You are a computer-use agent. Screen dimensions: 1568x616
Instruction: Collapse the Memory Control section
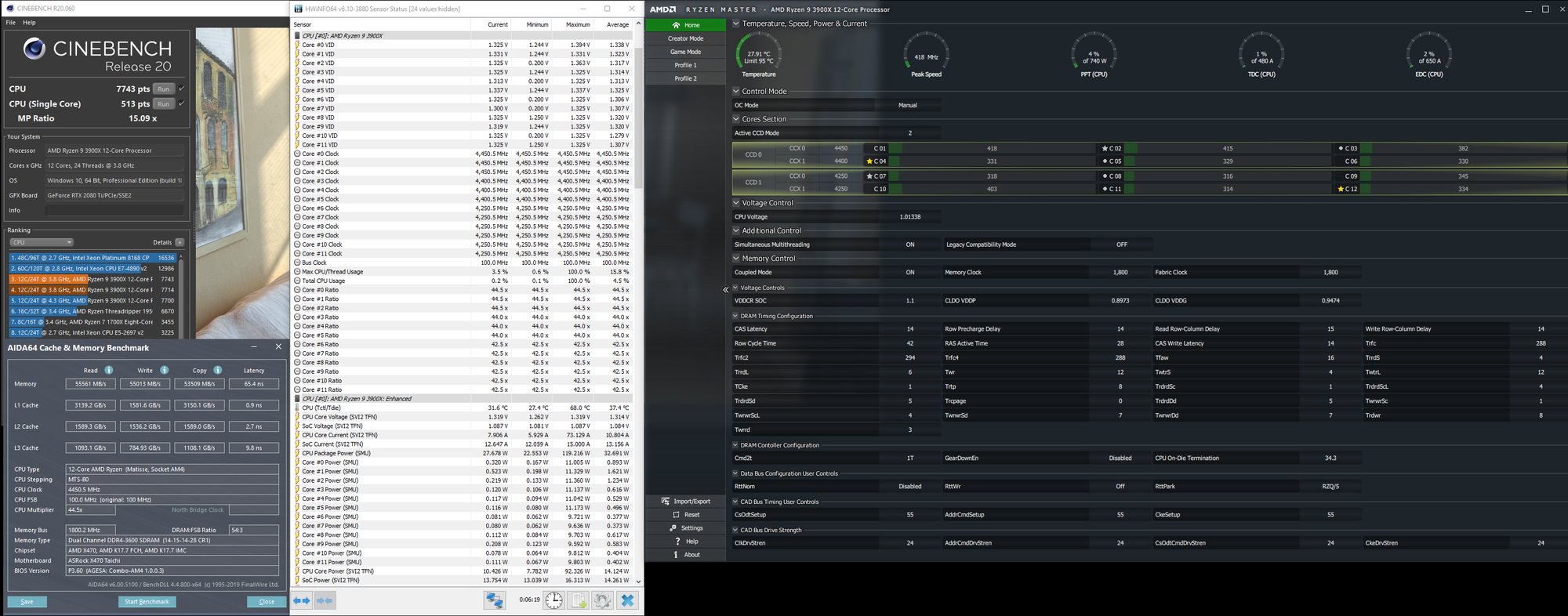[x=736, y=259]
